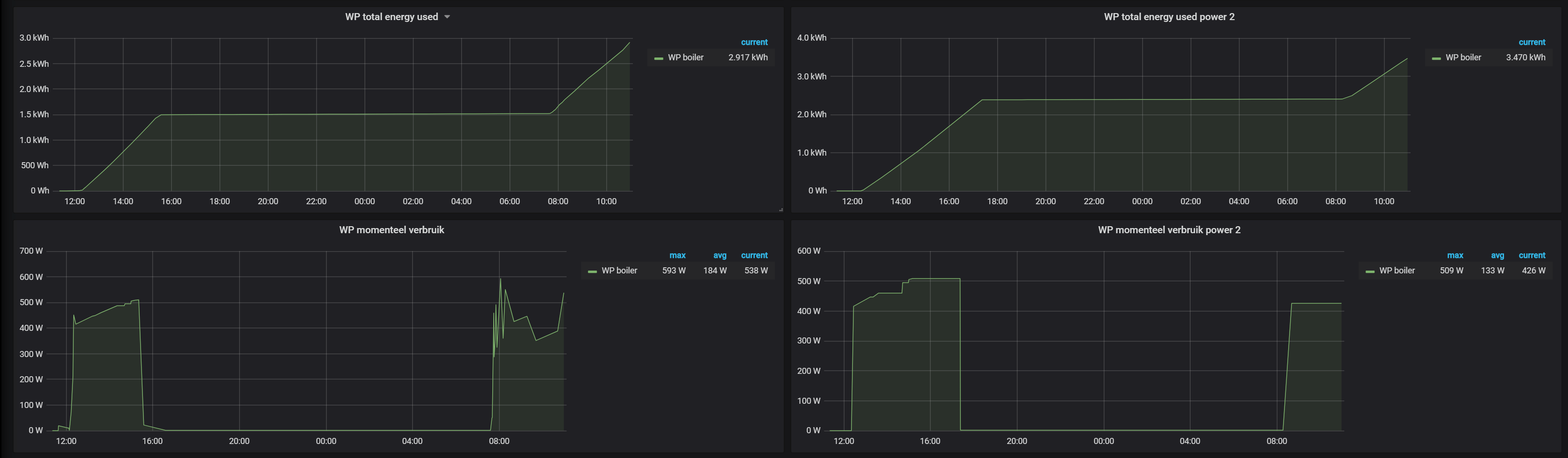Toggle the WP boiler series in 'WP total energy used' legend
This screenshot has height=458, width=1568.
[685, 58]
